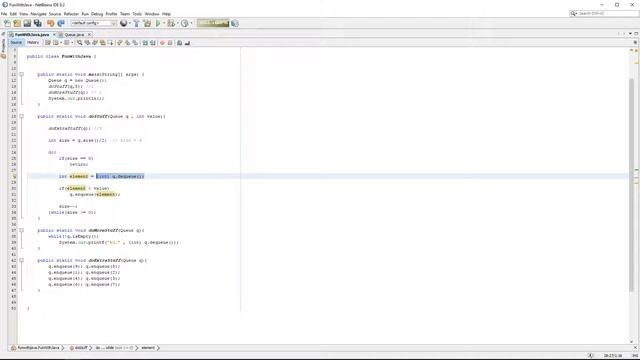Click the Comment icon in editor toolbar
This screenshot has height=360, width=640.
(x=180, y=42)
